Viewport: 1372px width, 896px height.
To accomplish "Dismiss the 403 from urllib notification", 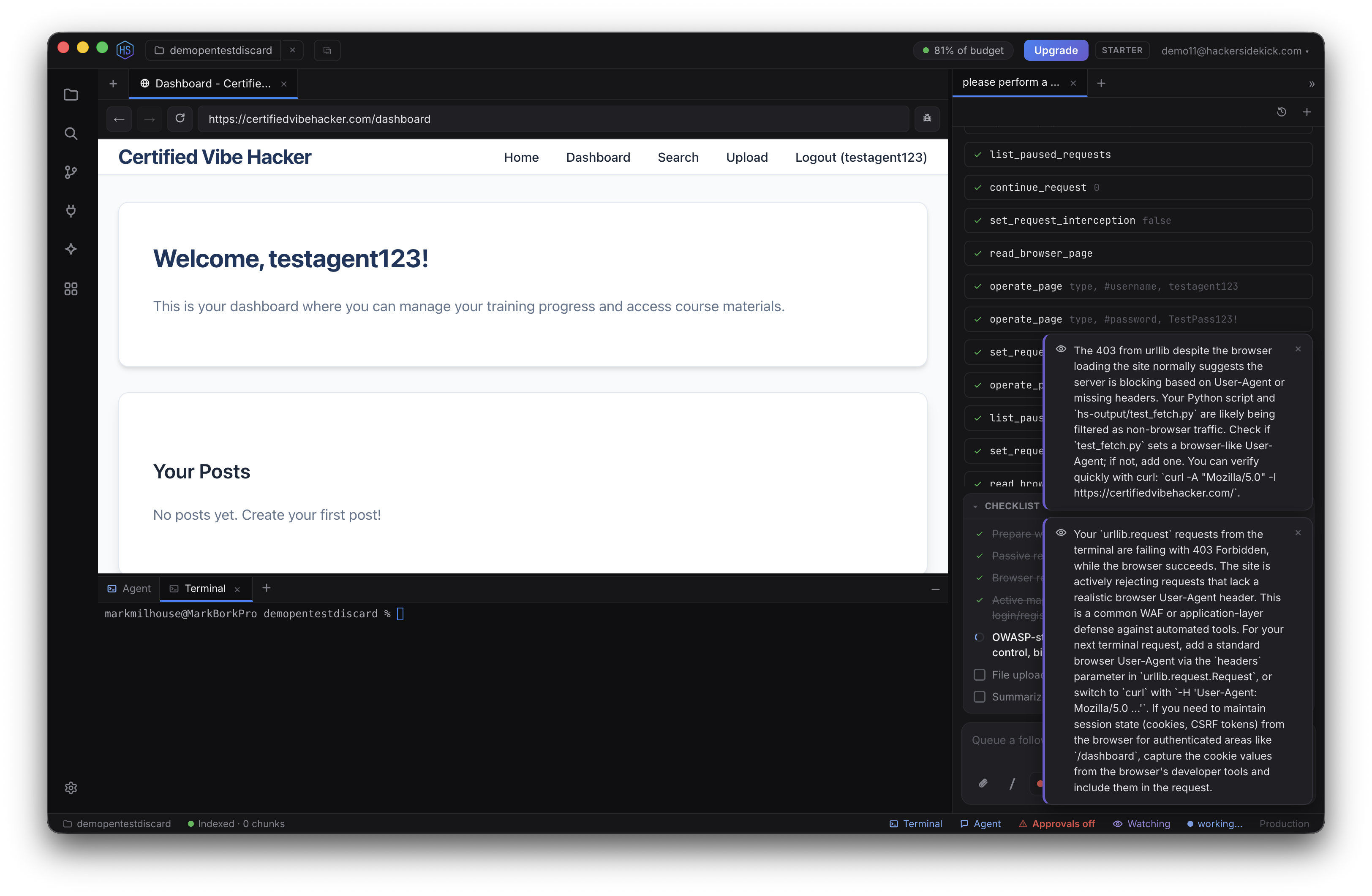I will [x=1298, y=349].
